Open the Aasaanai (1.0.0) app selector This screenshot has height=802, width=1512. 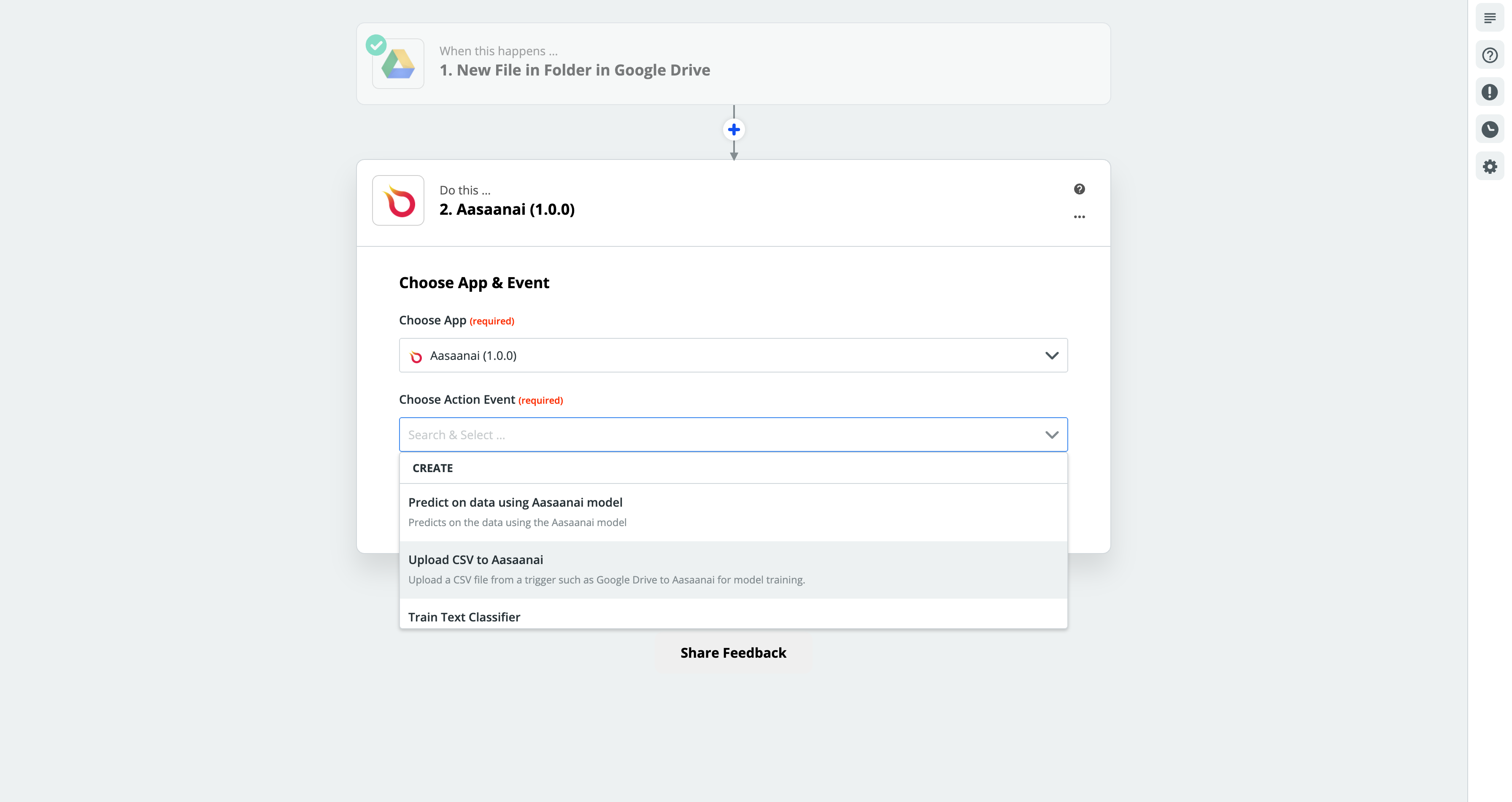pyautogui.click(x=733, y=355)
